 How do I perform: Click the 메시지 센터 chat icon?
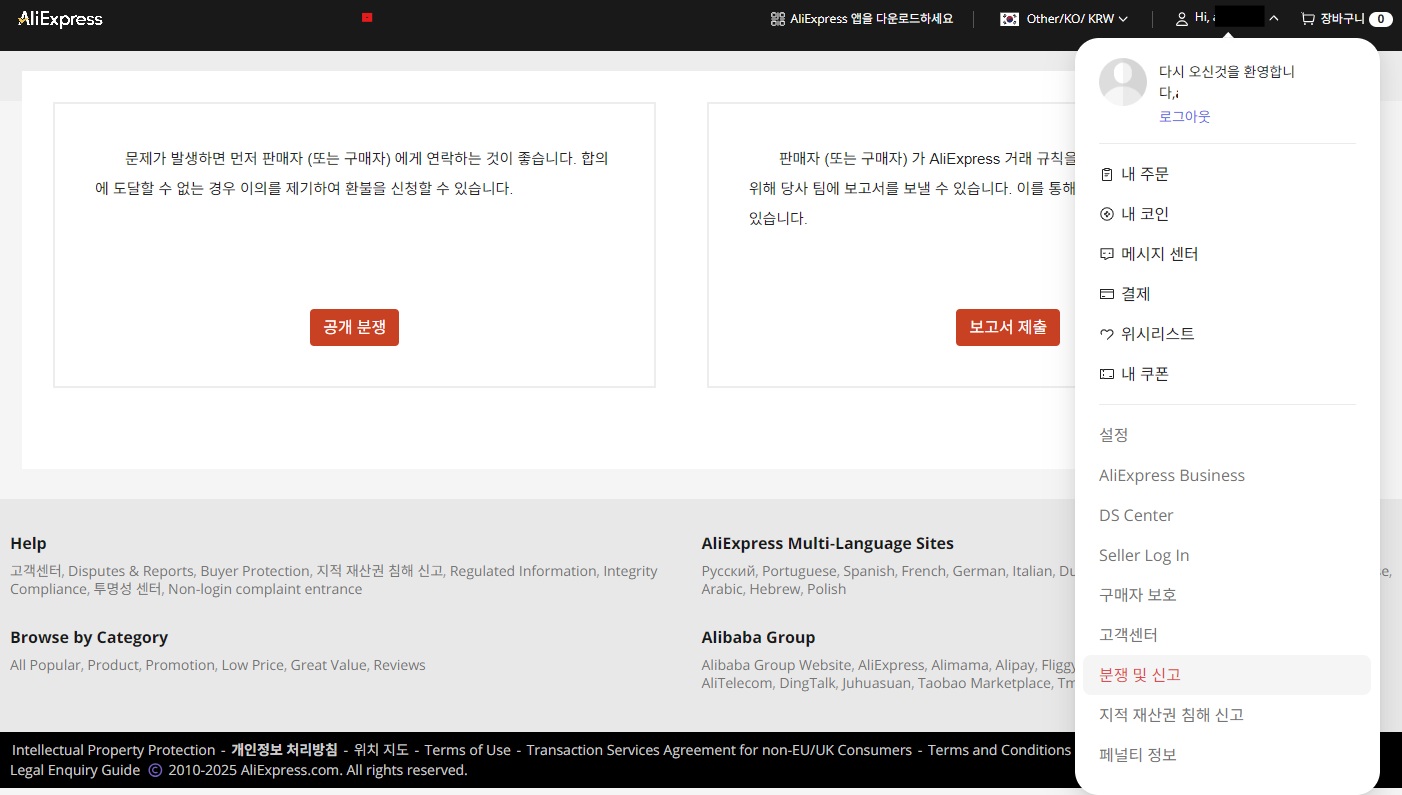(1106, 254)
